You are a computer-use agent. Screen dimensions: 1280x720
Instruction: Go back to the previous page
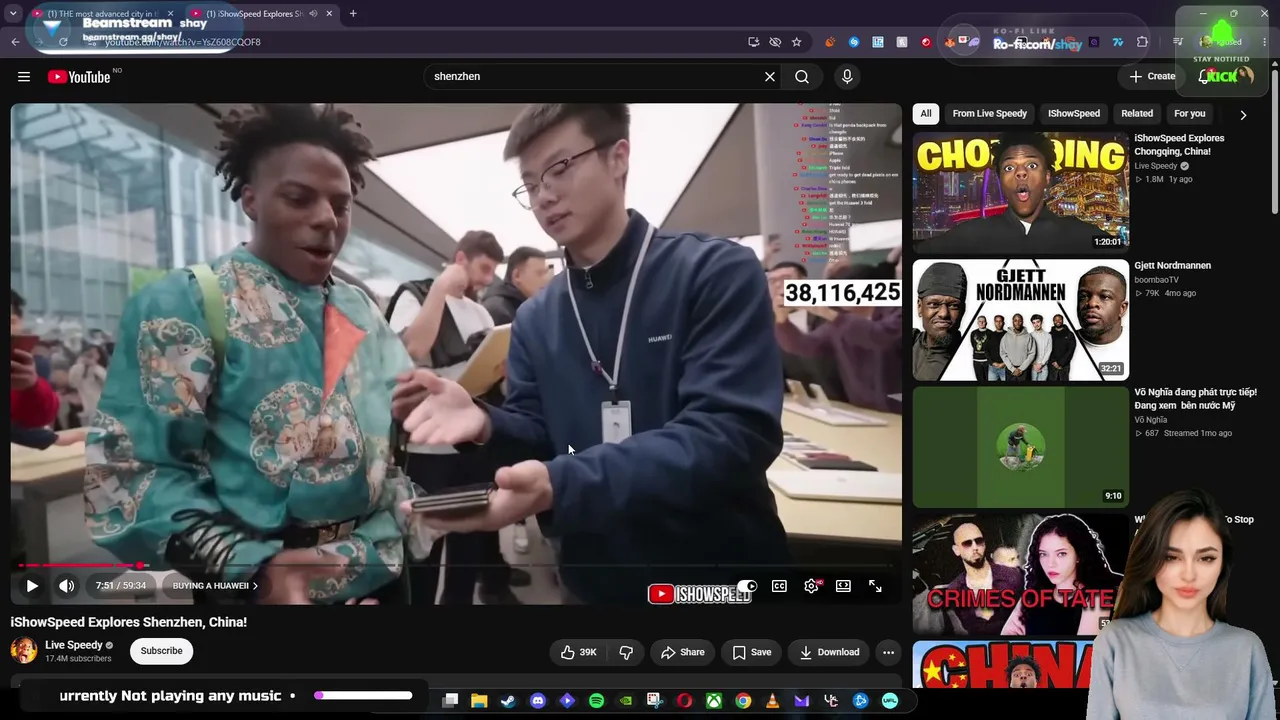click(x=15, y=42)
